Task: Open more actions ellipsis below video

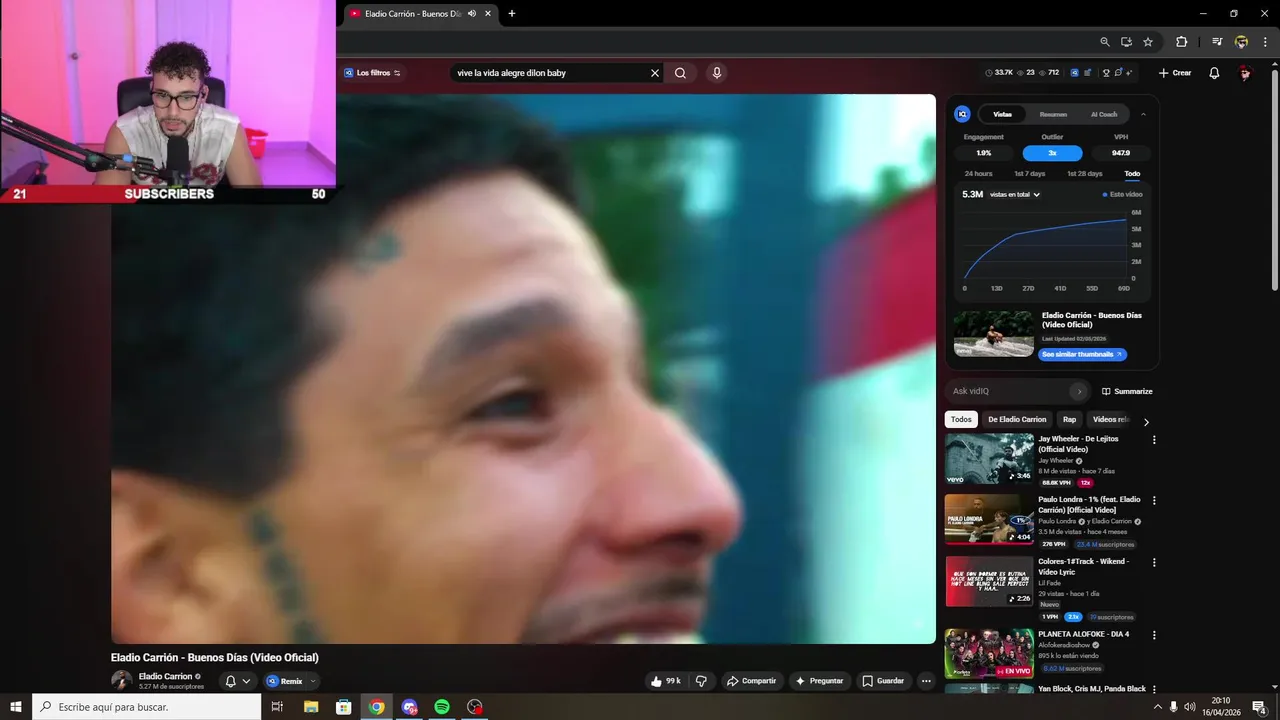Action: [x=926, y=681]
